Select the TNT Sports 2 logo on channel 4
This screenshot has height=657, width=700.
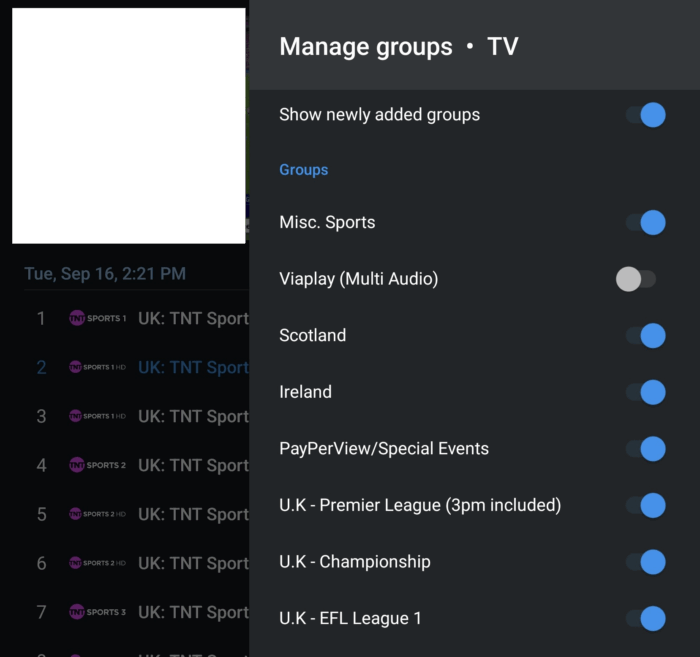97,466
